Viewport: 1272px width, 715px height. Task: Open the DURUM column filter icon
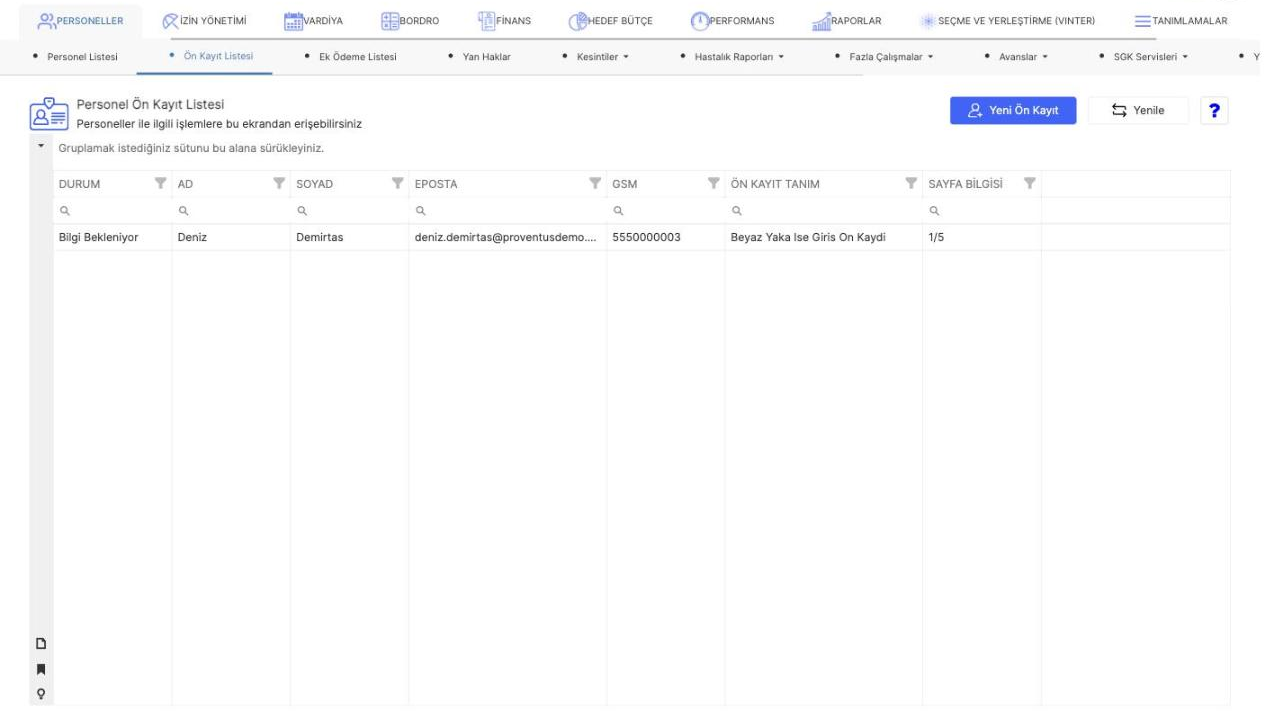pos(159,183)
